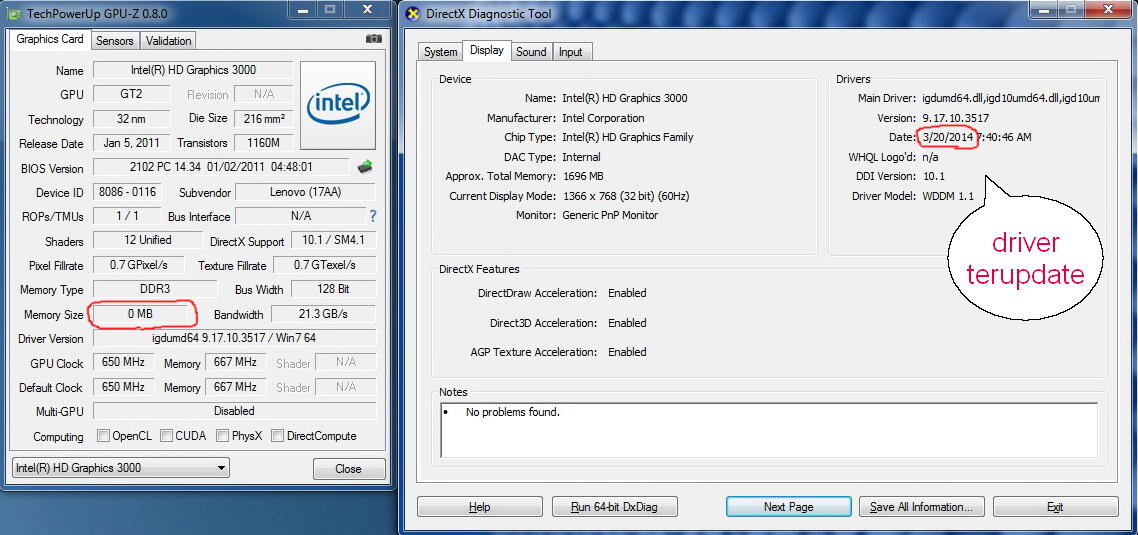Click the BIOS save chip icon
The image size is (1138, 535).
tap(365, 166)
